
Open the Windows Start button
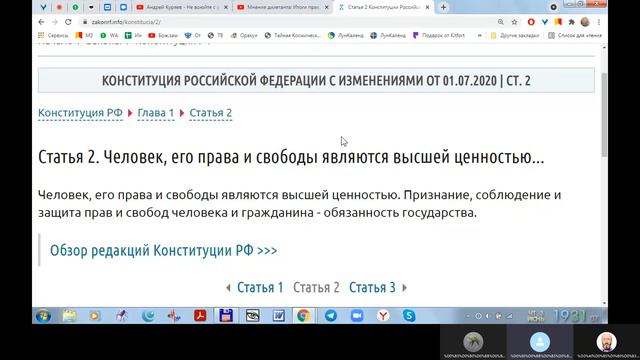click(x=43, y=316)
